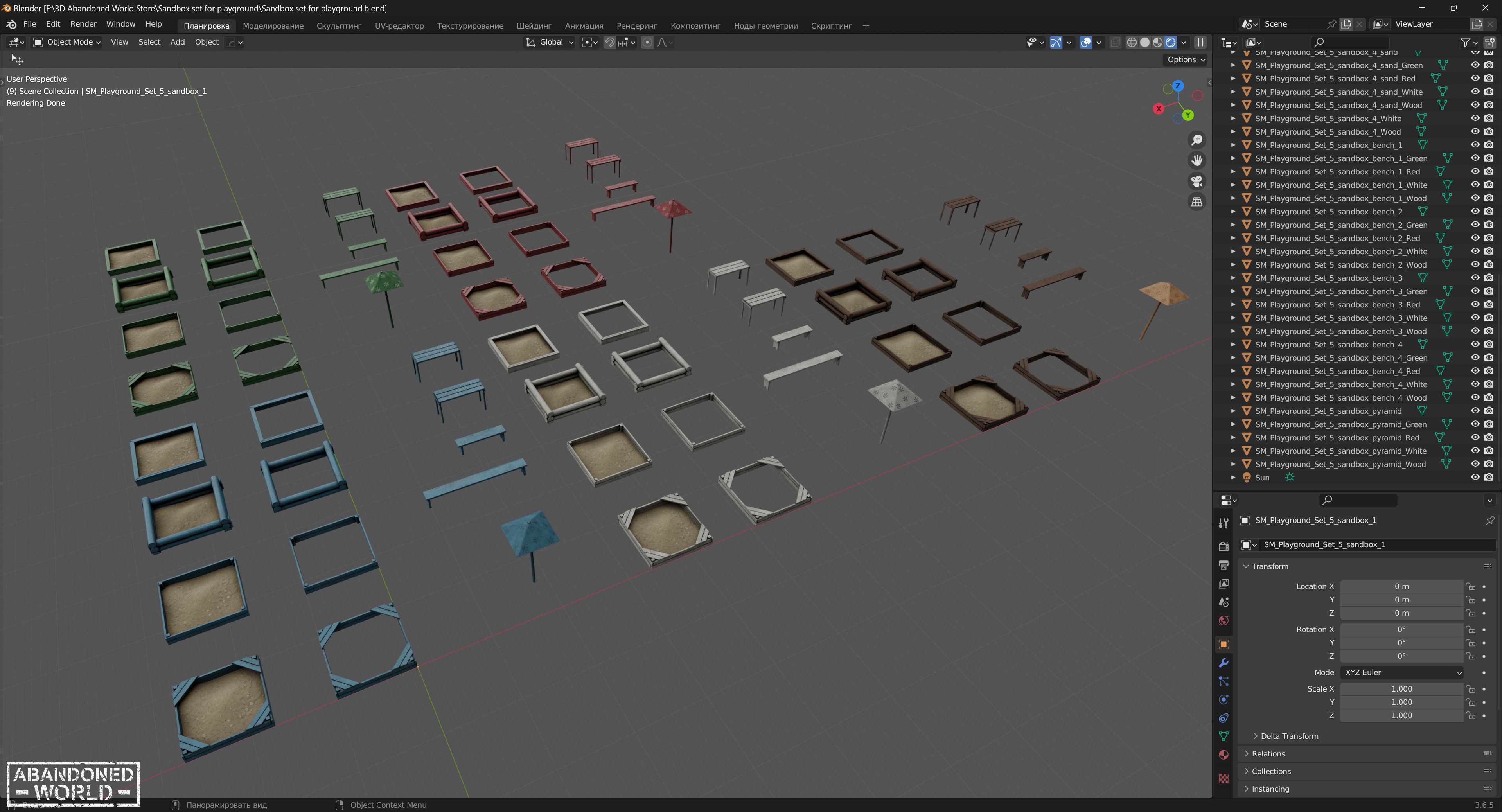Open the Render menu

click(83, 24)
